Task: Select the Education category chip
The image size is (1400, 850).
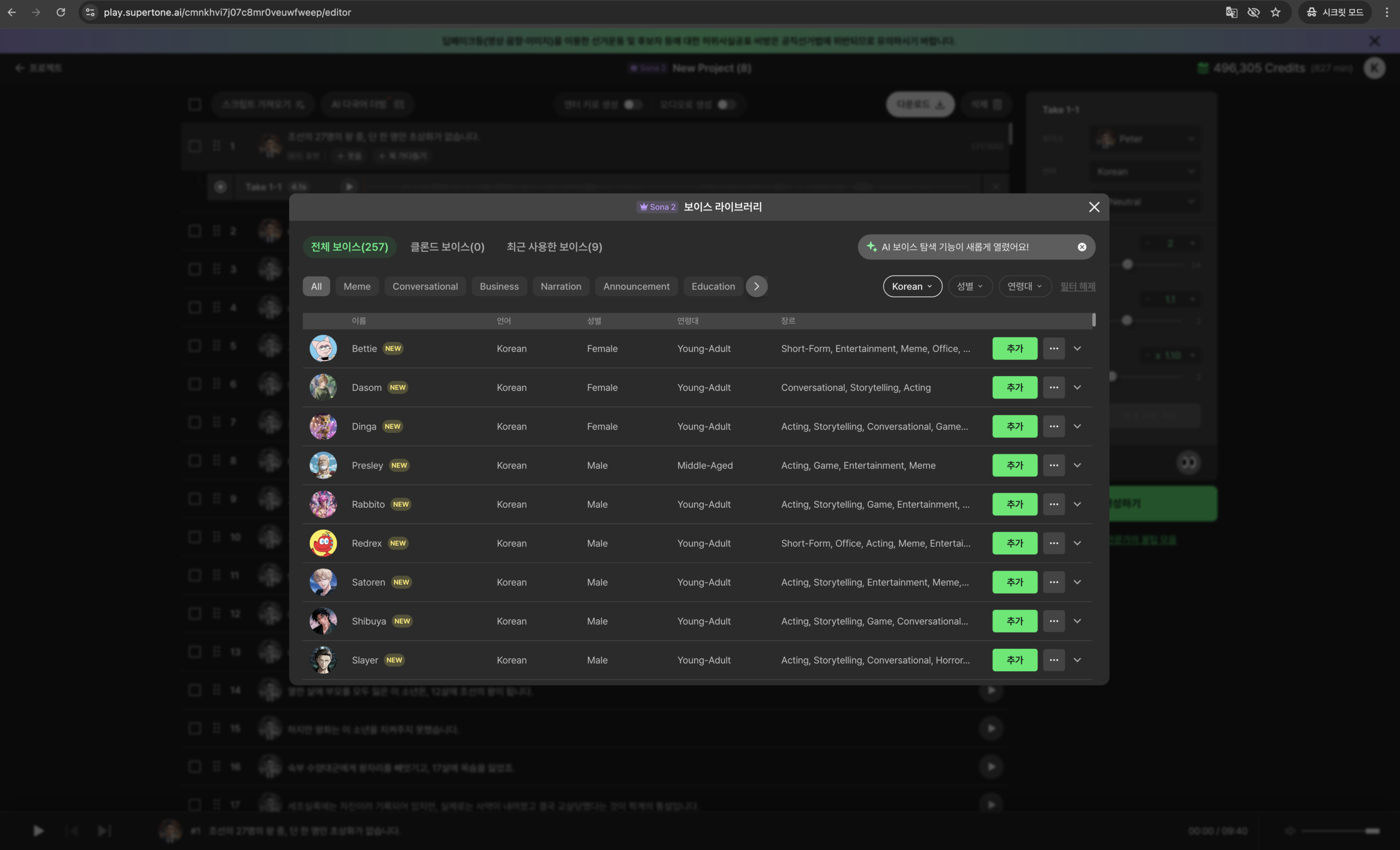Action: click(713, 286)
